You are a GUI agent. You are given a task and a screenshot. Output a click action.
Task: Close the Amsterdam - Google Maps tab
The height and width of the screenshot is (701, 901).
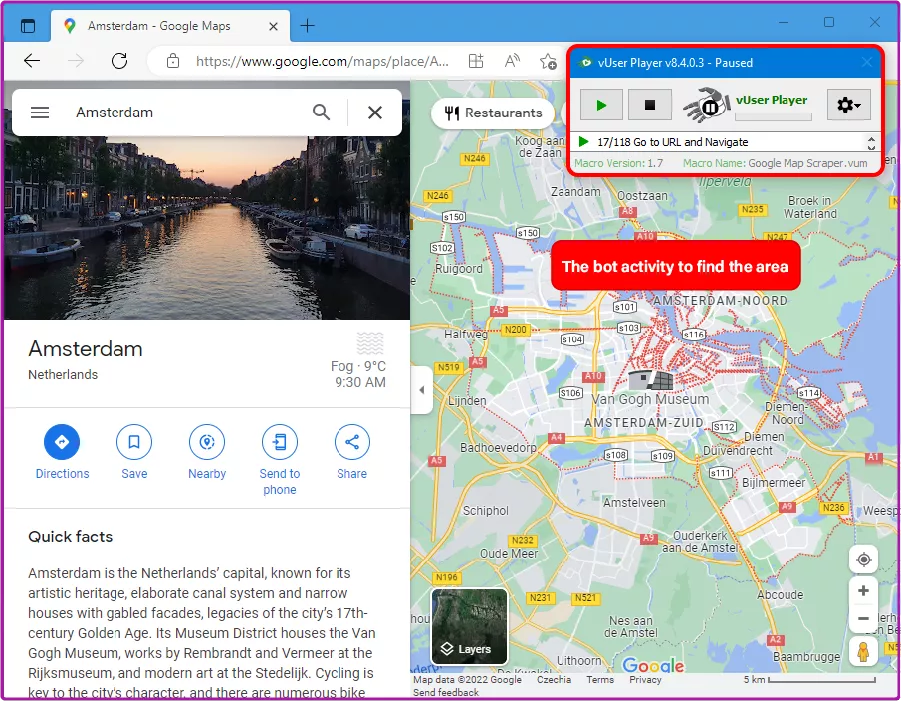click(x=274, y=26)
